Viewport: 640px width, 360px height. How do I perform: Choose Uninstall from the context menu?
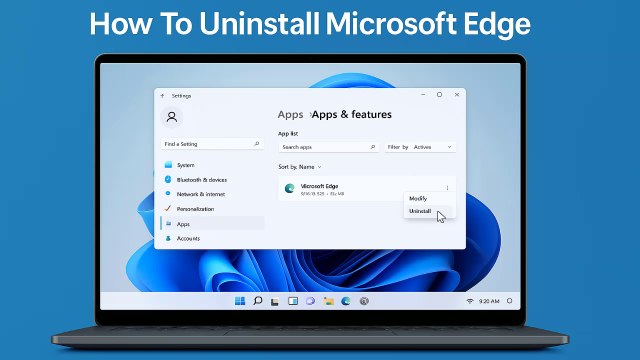coord(420,211)
